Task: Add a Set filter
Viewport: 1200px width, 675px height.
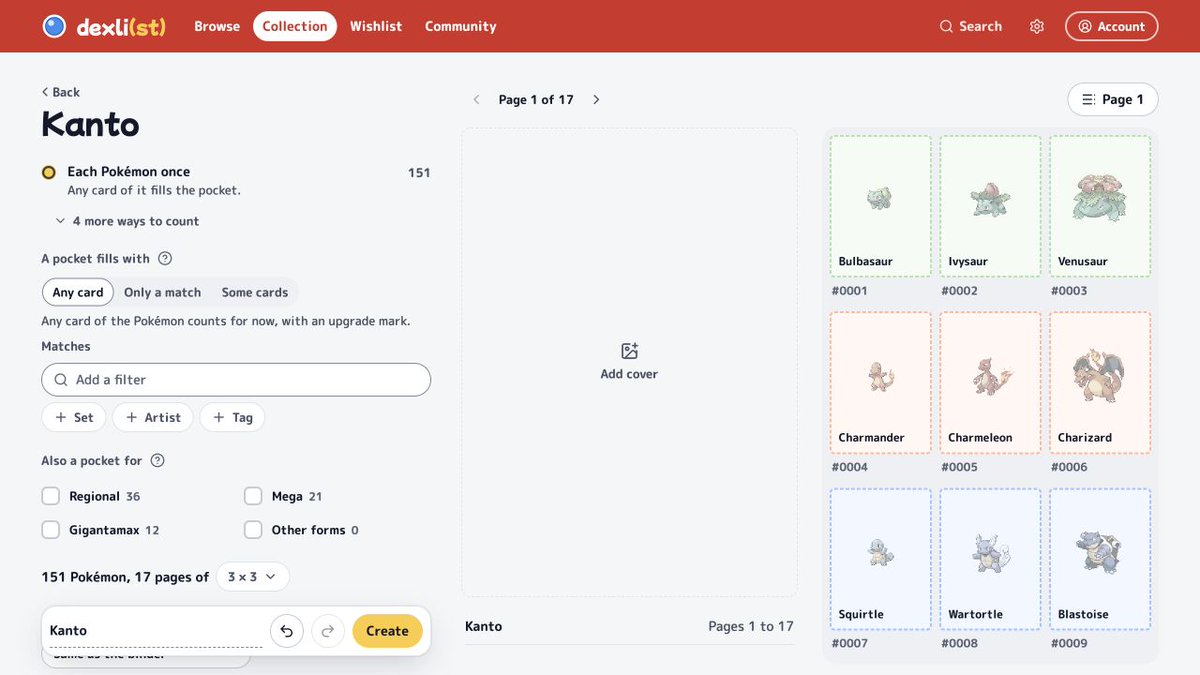Action: pyautogui.click(x=74, y=417)
